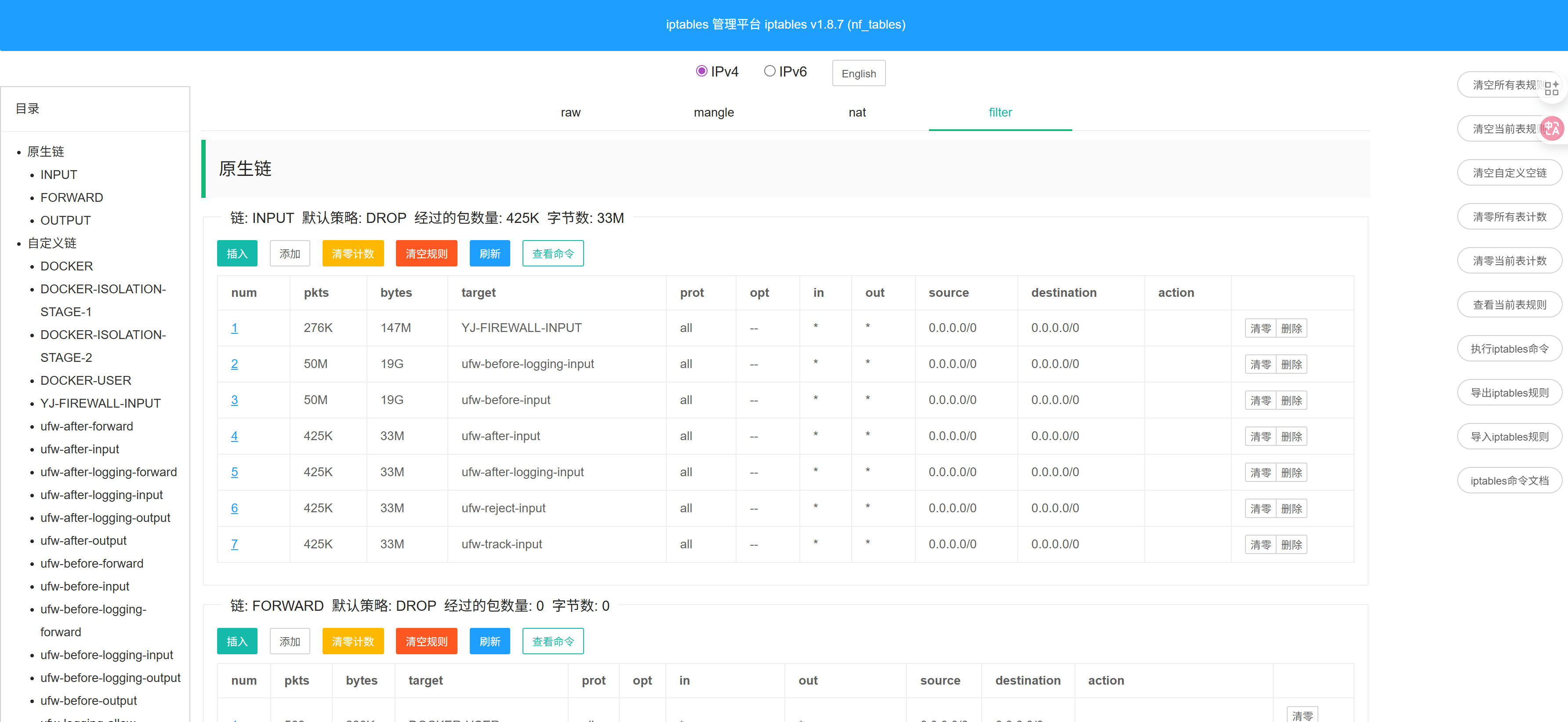Click 清零 for YJ-FIREWALL-INPUT rule

pos(1260,328)
